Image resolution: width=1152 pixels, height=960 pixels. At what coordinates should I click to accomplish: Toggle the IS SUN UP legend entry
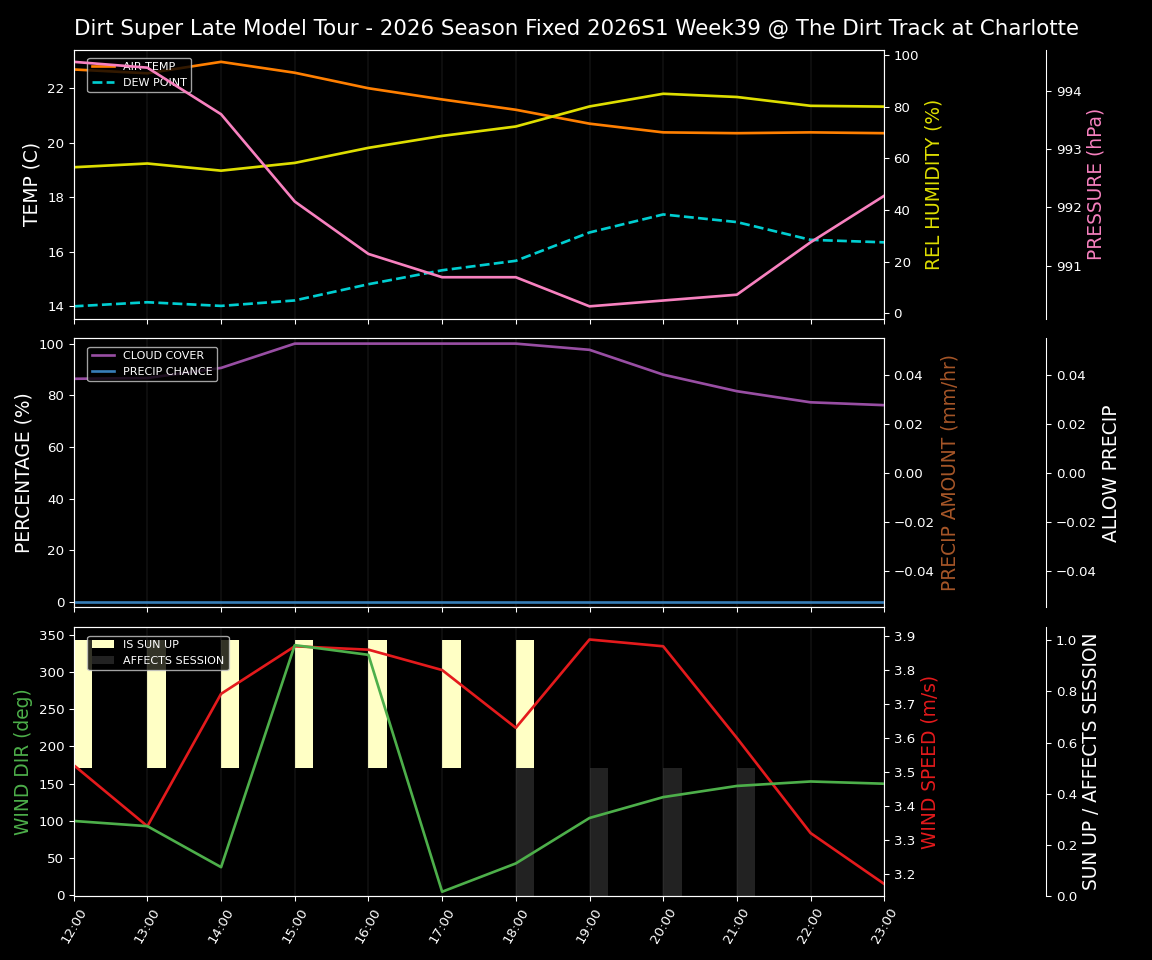pyautogui.click(x=150, y=644)
